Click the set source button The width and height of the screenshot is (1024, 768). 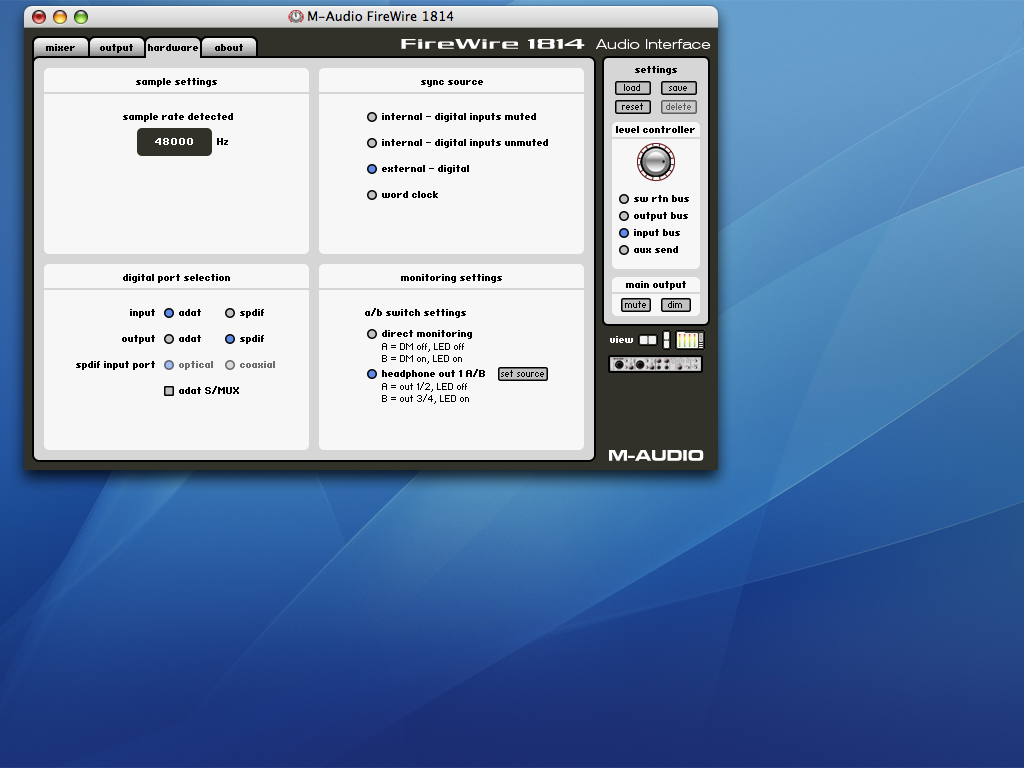[x=522, y=374]
